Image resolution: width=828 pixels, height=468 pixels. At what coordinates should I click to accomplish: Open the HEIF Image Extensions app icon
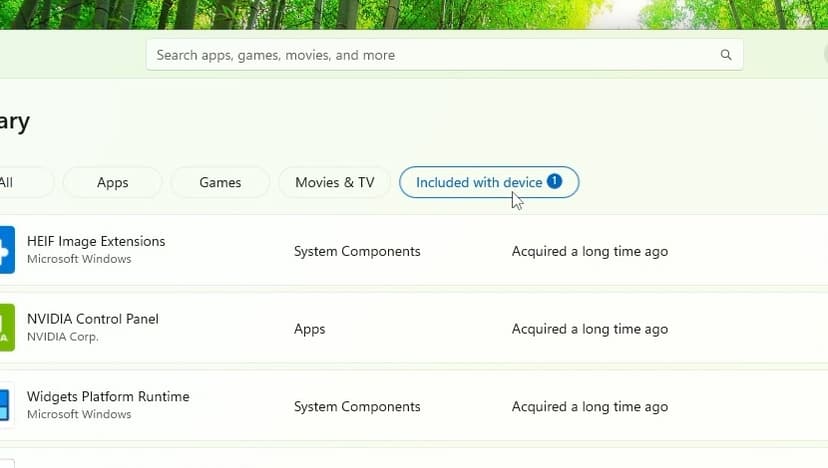6,249
